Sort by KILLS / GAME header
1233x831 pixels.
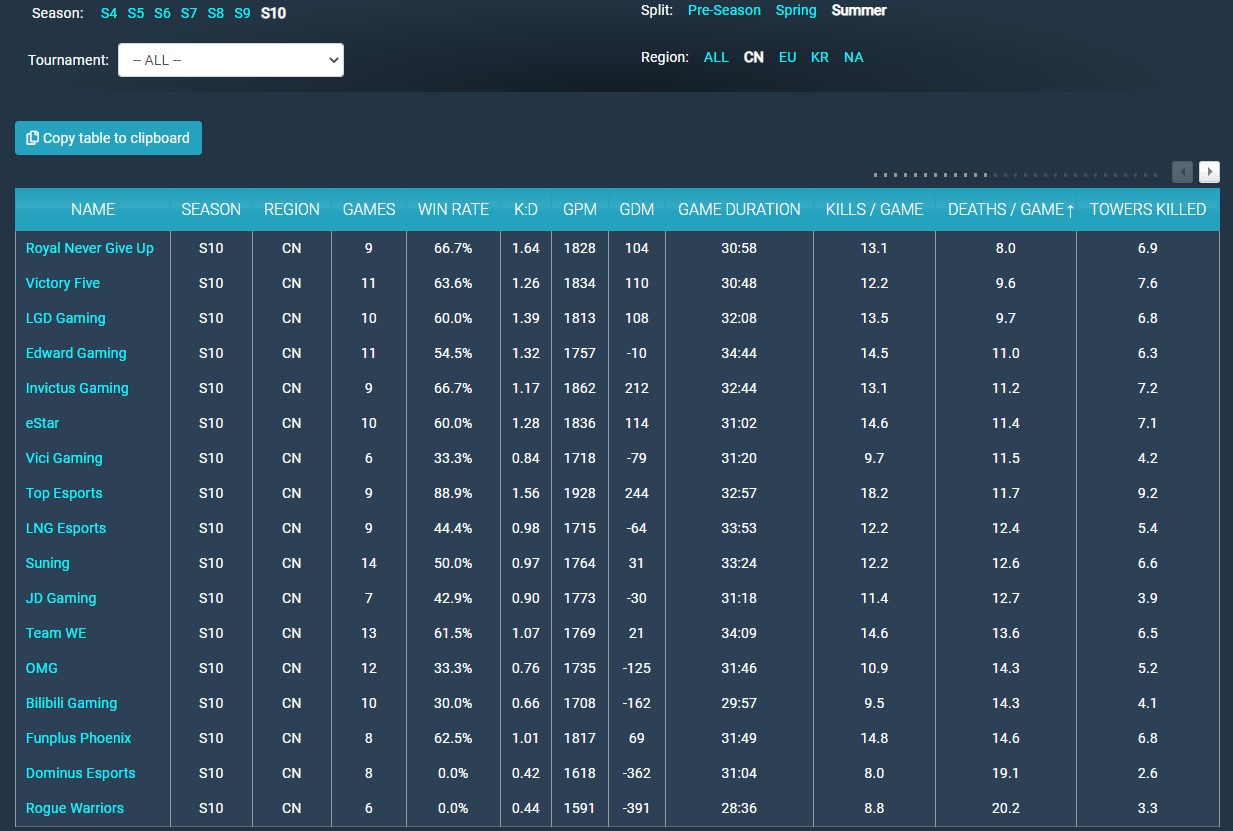coord(875,209)
